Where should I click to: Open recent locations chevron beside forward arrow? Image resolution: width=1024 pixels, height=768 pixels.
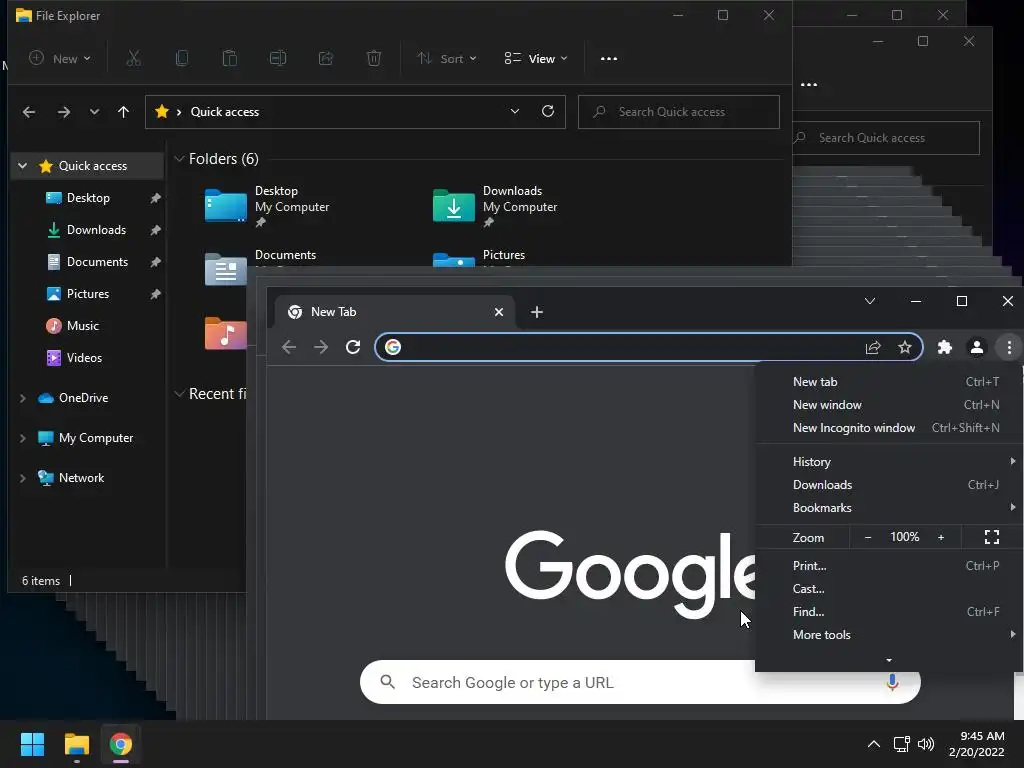pos(94,112)
